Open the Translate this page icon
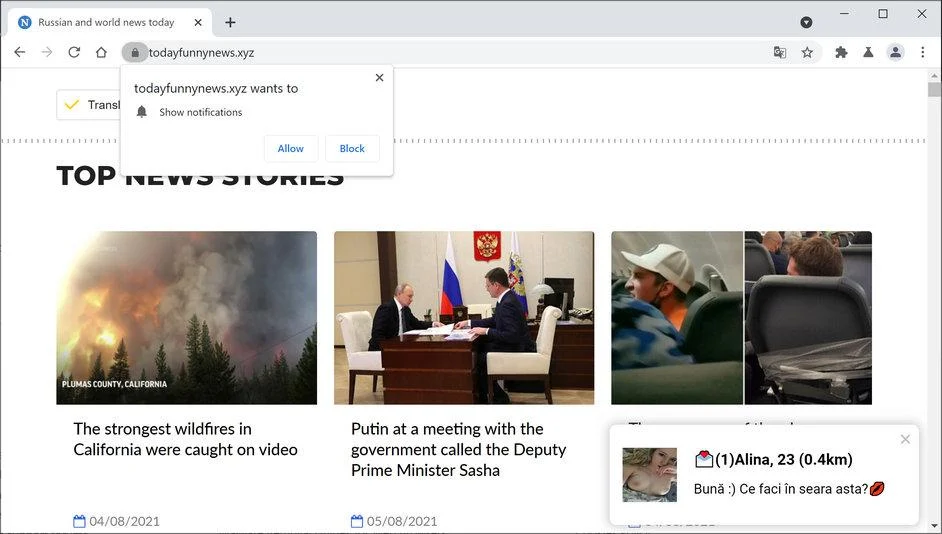Viewport: 942px width, 534px height. click(x=780, y=52)
